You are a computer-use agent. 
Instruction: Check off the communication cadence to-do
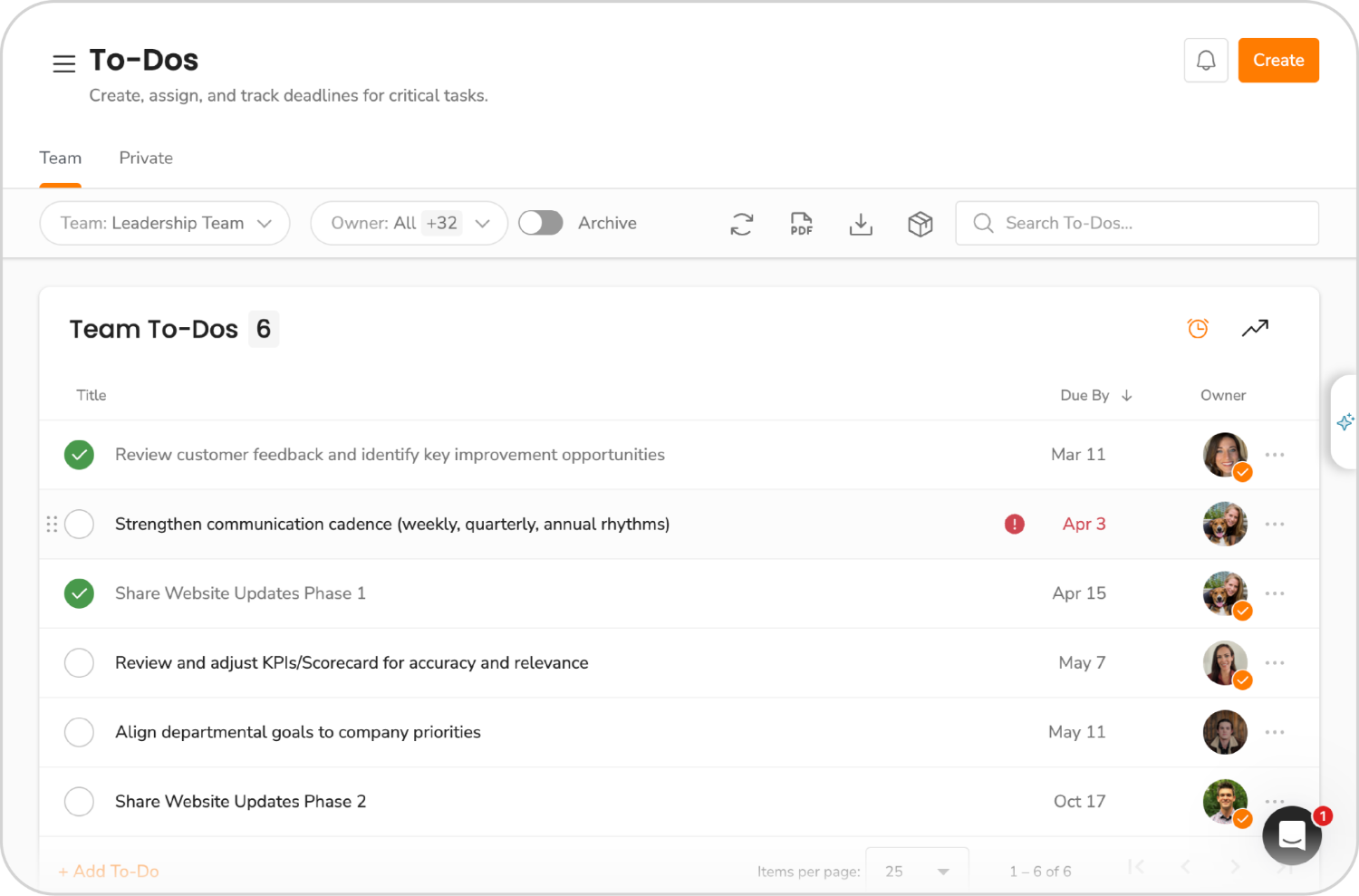79,524
